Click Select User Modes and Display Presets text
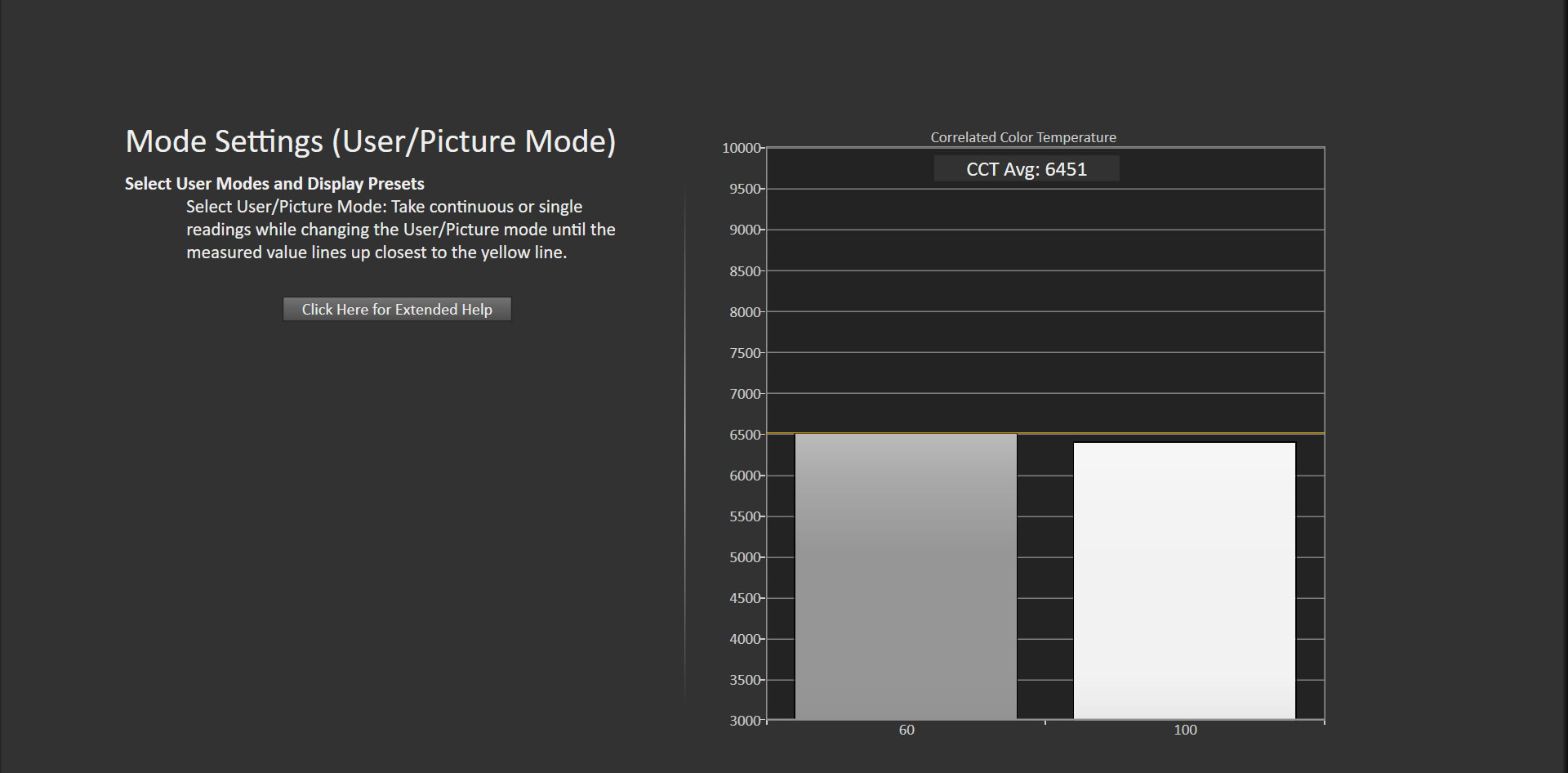This screenshot has height=773, width=1568. pos(274,184)
